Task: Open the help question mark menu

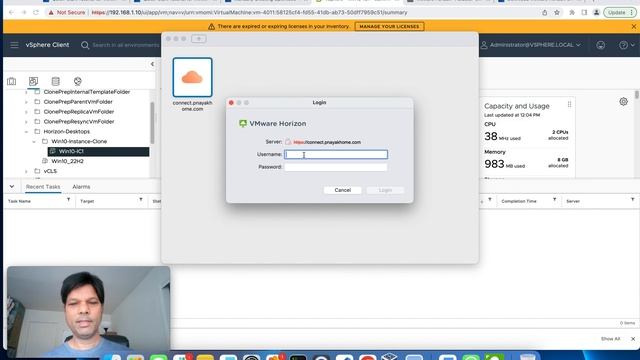Action: pyautogui.click(x=627, y=45)
